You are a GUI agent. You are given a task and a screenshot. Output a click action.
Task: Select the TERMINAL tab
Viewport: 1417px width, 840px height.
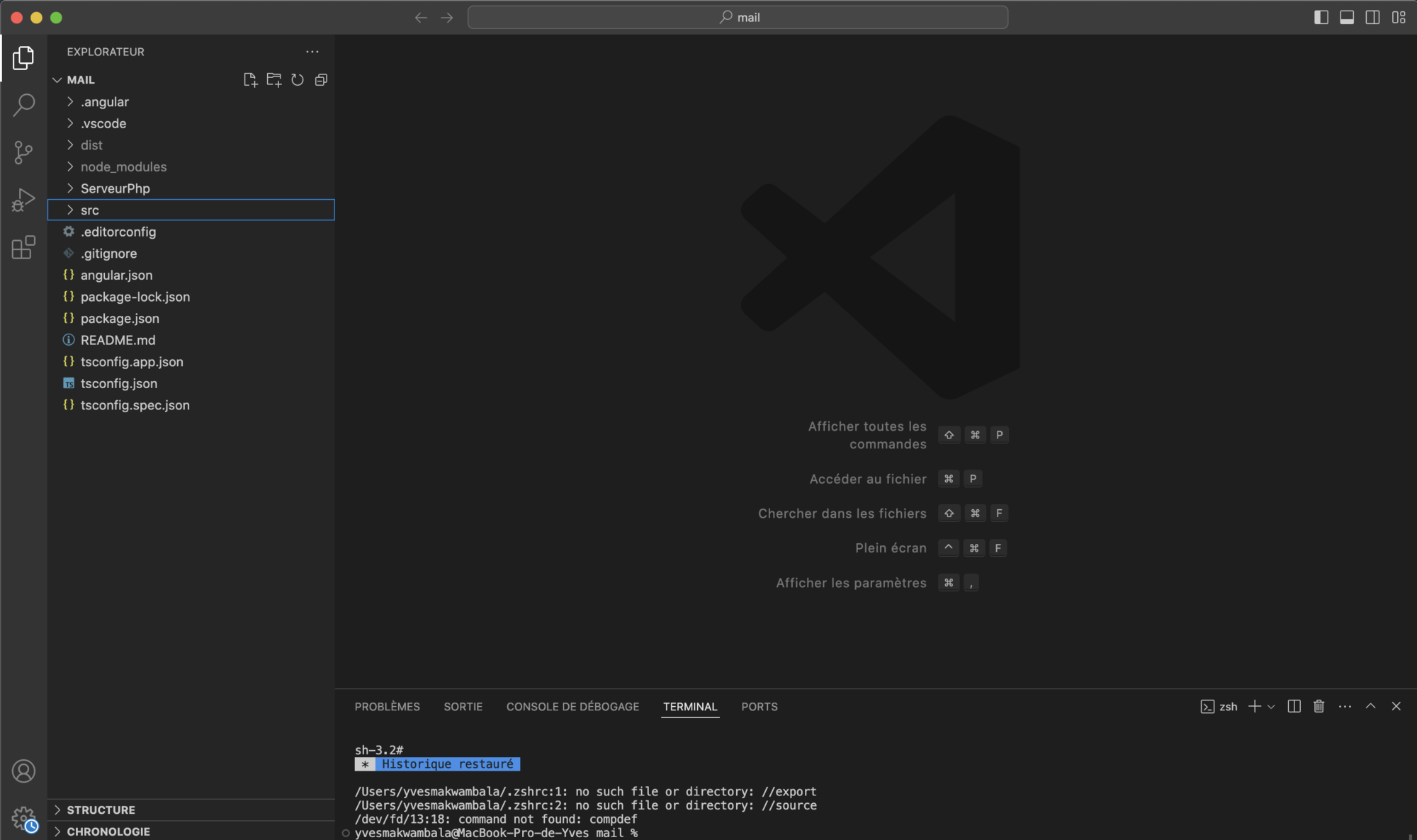[x=690, y=707]
